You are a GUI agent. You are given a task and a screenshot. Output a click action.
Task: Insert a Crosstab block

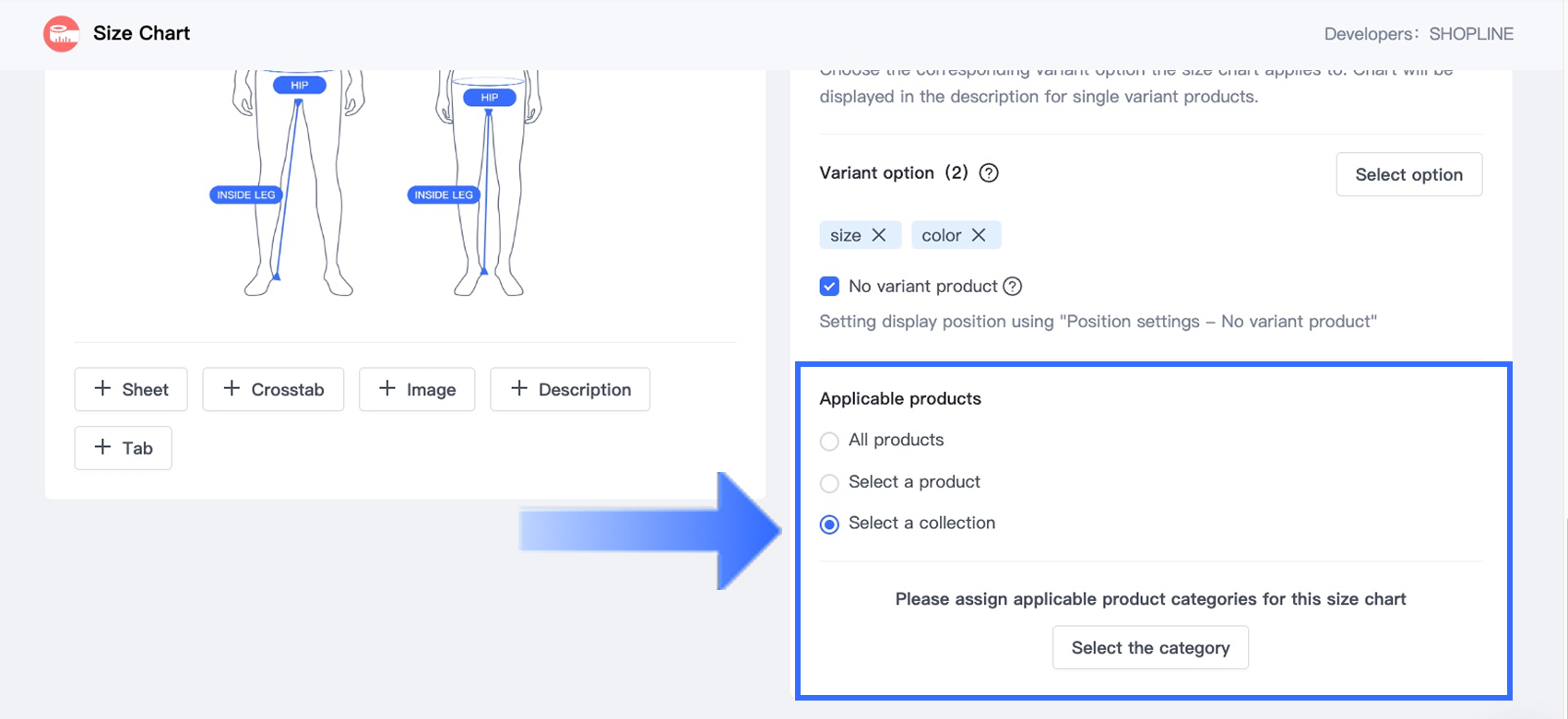click(x=273, y=389)
